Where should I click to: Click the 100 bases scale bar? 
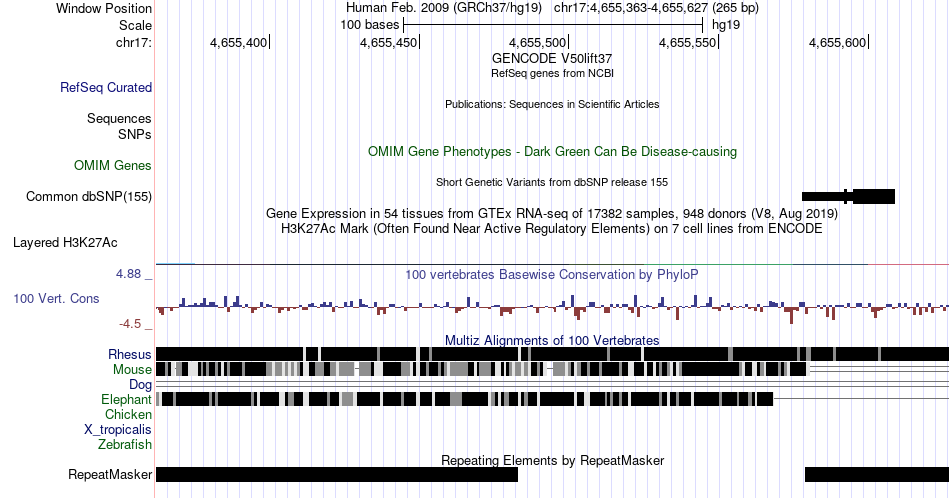pyautogui.click(x=553, y=25)
